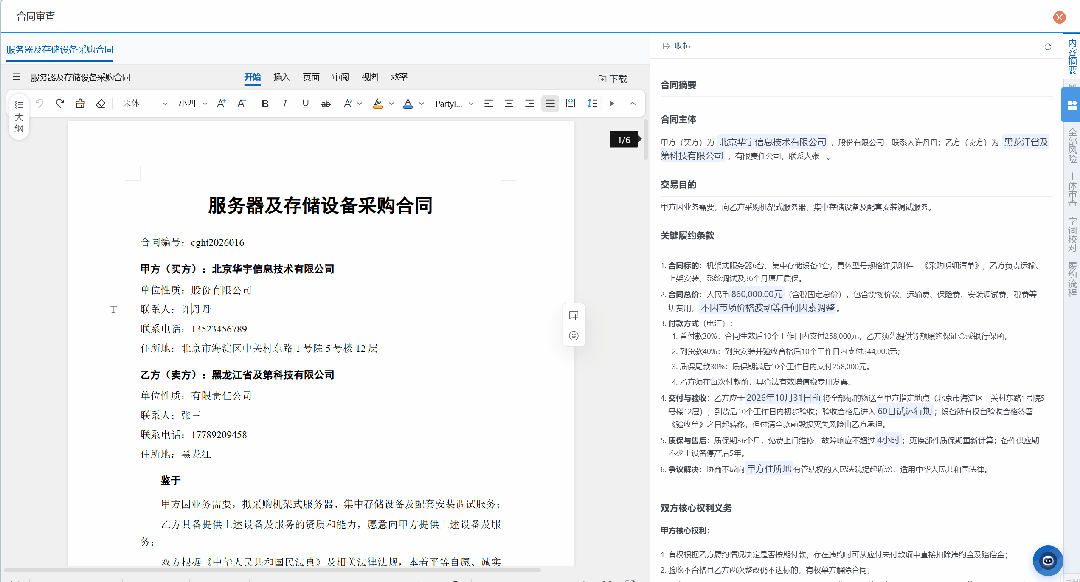Close the contract review window

pyautogui.click(x=1059, y=17)
